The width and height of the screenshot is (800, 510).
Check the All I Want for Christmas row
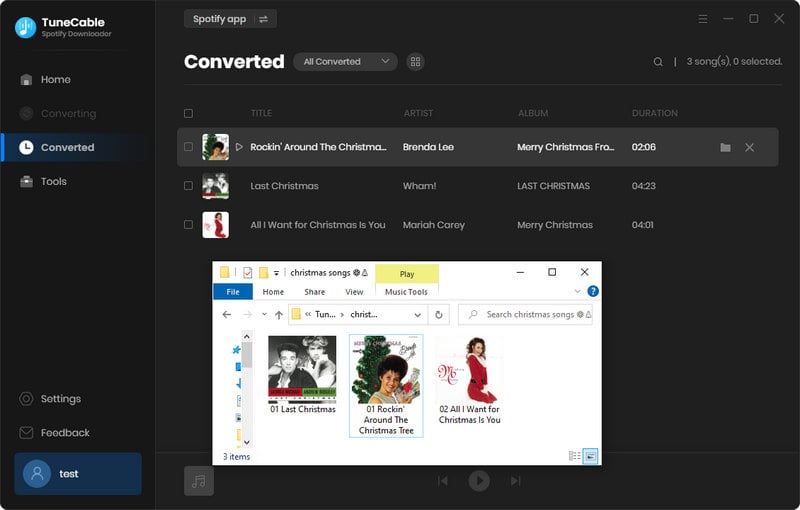pos(188,224)
